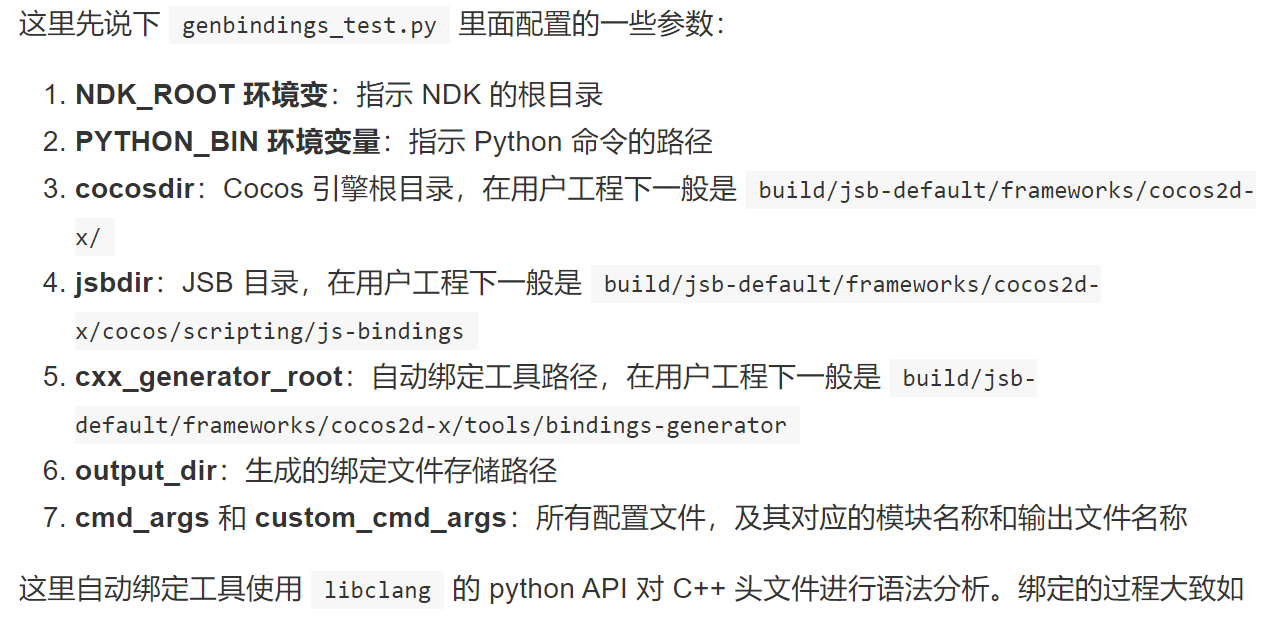Click the bold PYTHON_BIN term
Viewport: 1278px width, 621px height.
pos(170,143)
